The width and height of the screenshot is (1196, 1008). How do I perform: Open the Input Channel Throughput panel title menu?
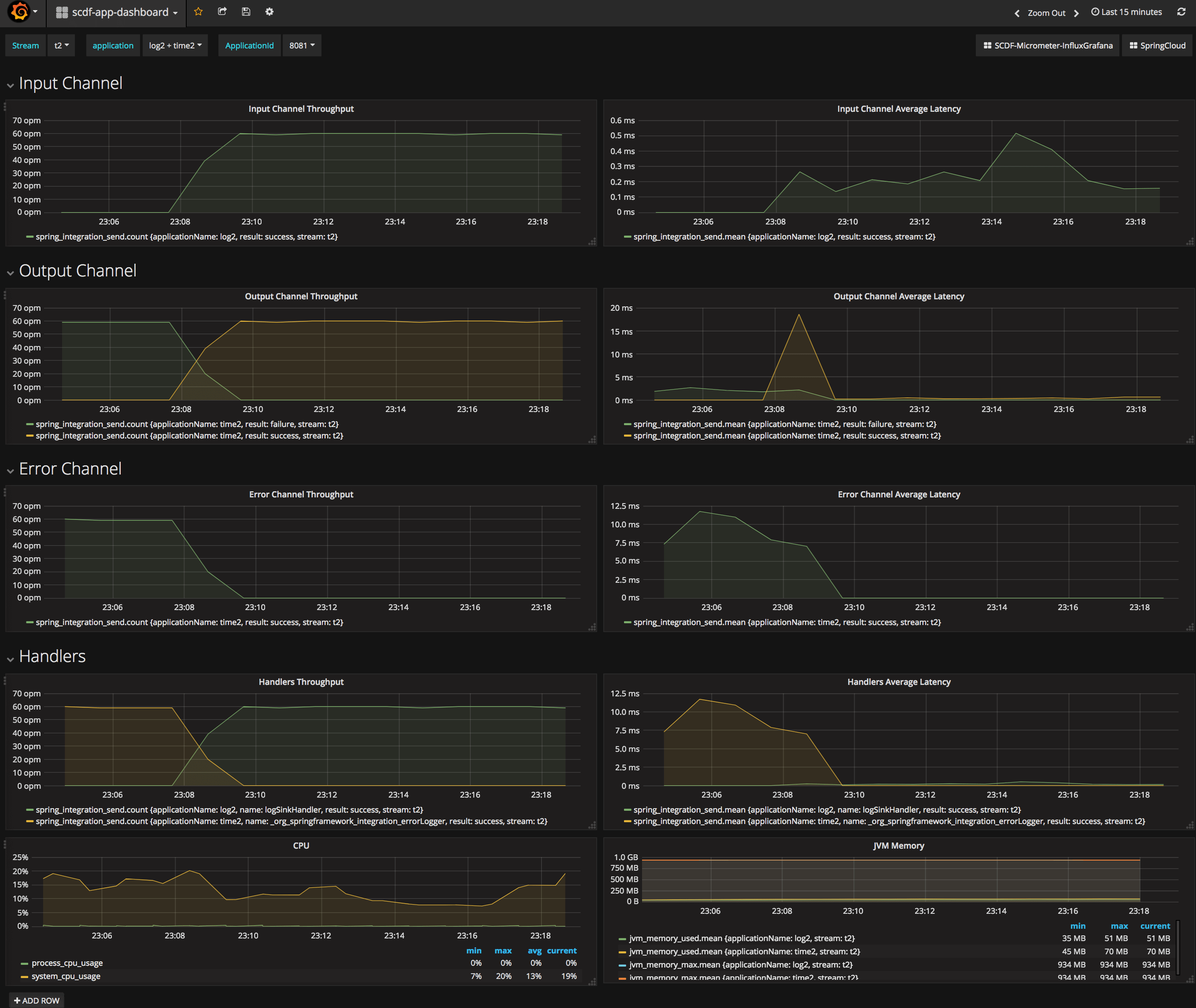click(301, 109)
